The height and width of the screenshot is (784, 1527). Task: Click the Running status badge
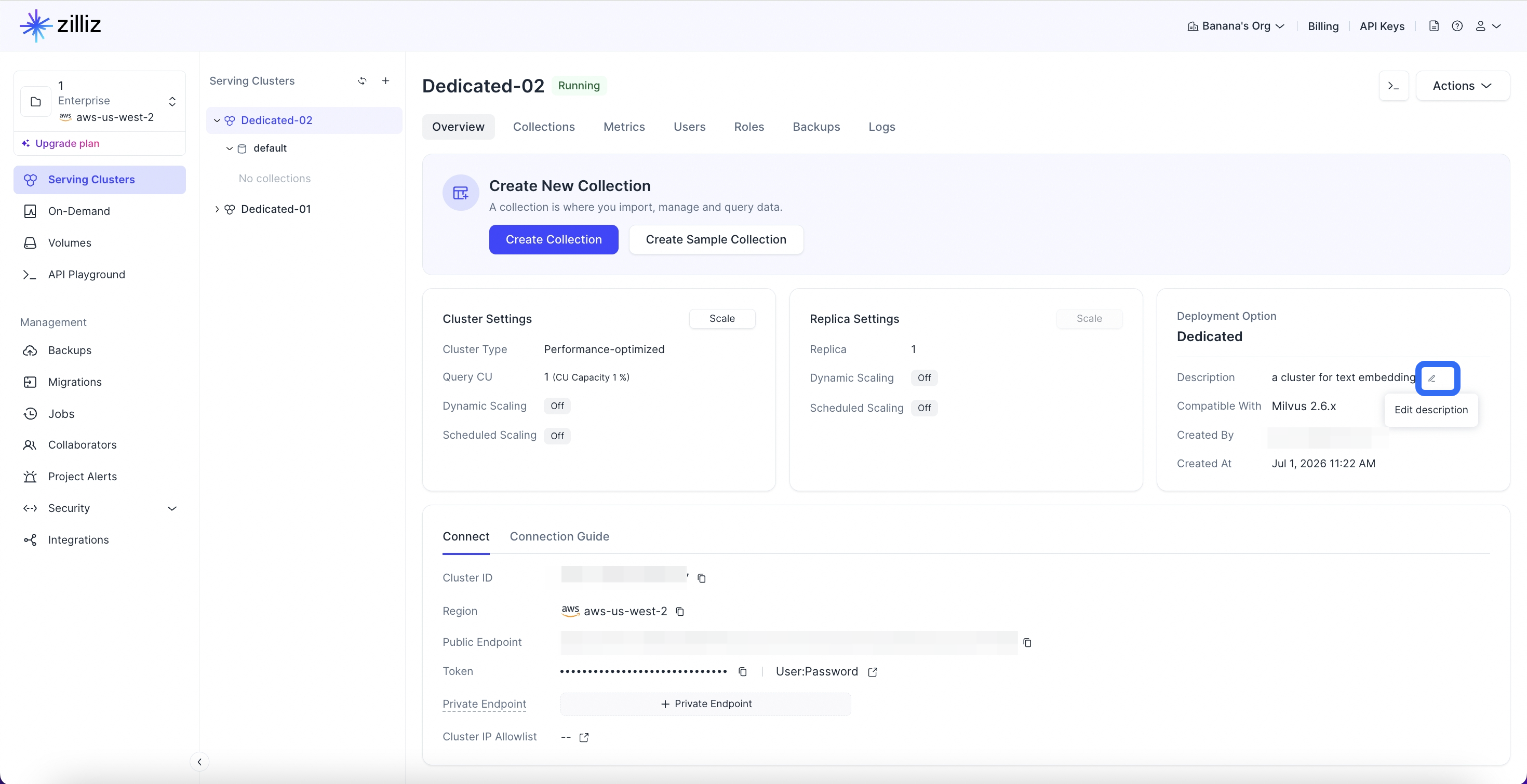click(579, 86)
